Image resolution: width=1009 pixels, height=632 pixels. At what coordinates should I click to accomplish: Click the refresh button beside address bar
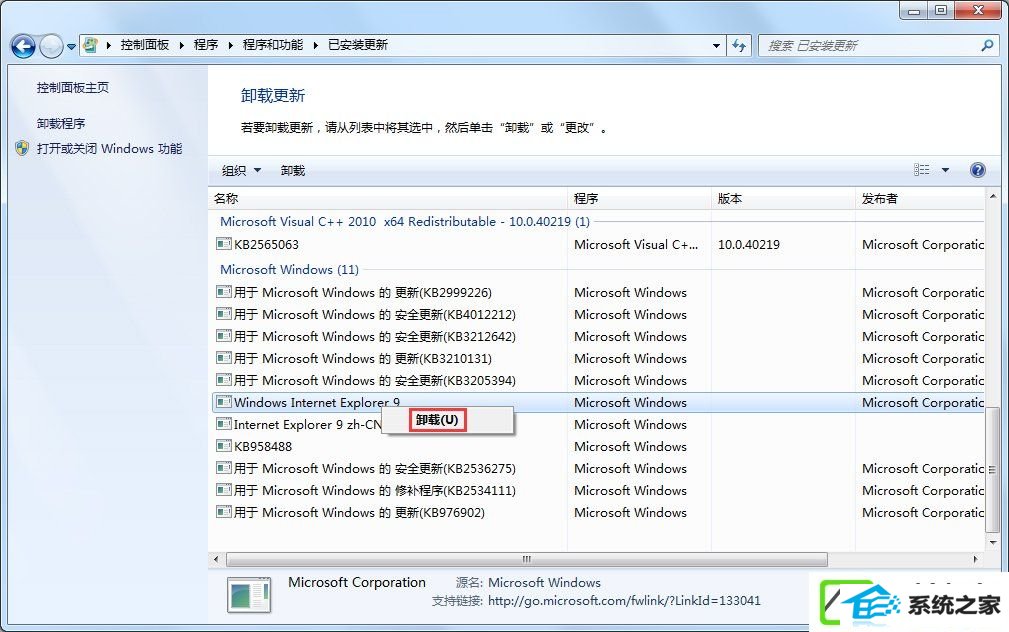739,46
